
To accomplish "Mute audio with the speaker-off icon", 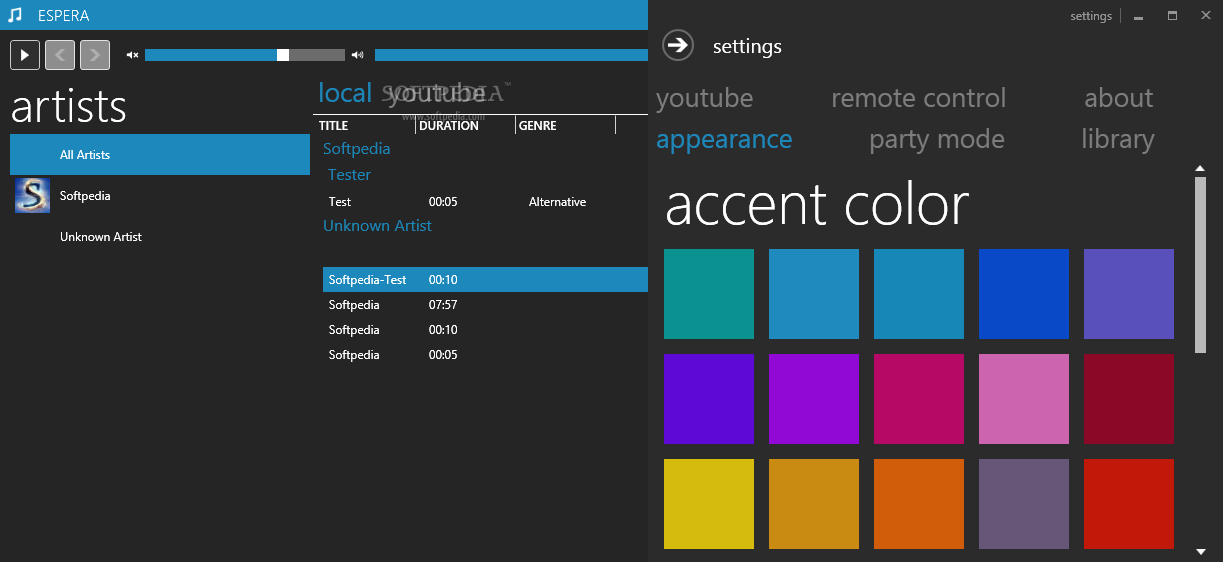I will (x=132, y=55).
